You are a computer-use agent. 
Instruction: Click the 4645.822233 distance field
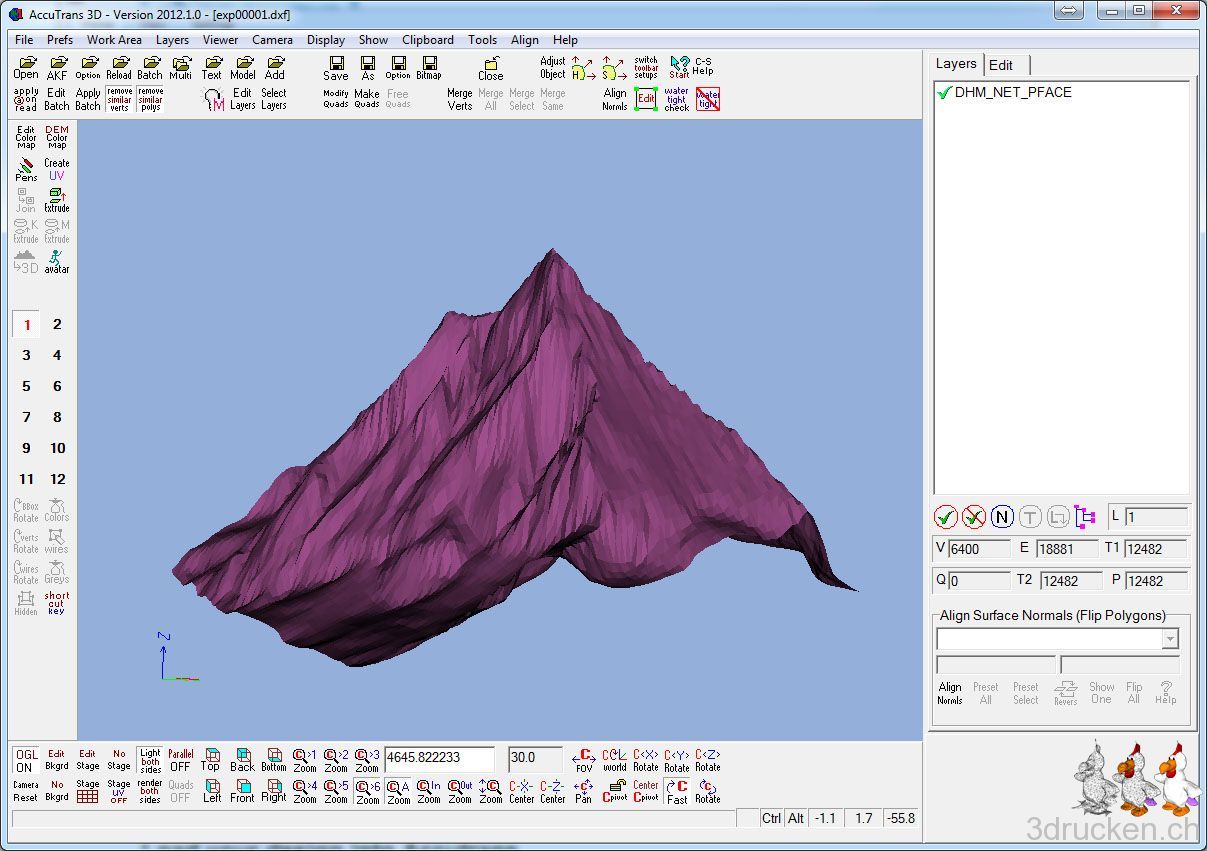439,758
